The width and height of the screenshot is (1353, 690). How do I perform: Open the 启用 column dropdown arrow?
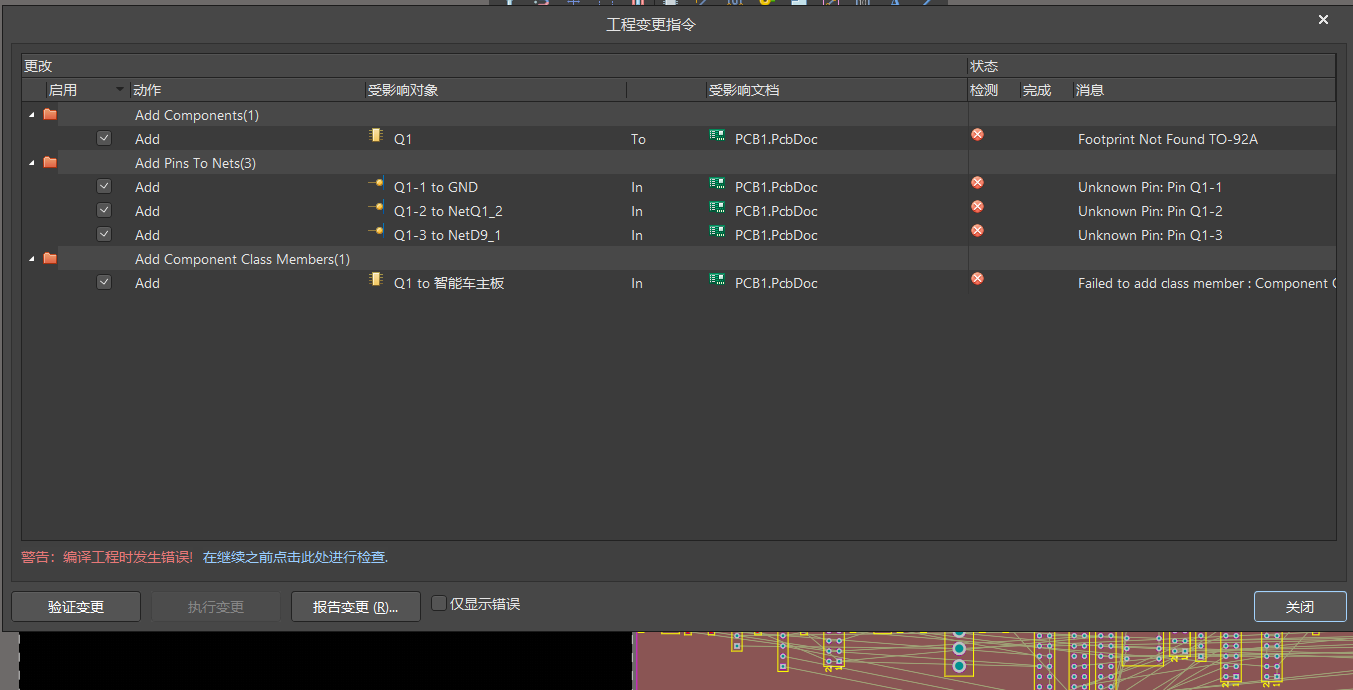coord(120,90)
